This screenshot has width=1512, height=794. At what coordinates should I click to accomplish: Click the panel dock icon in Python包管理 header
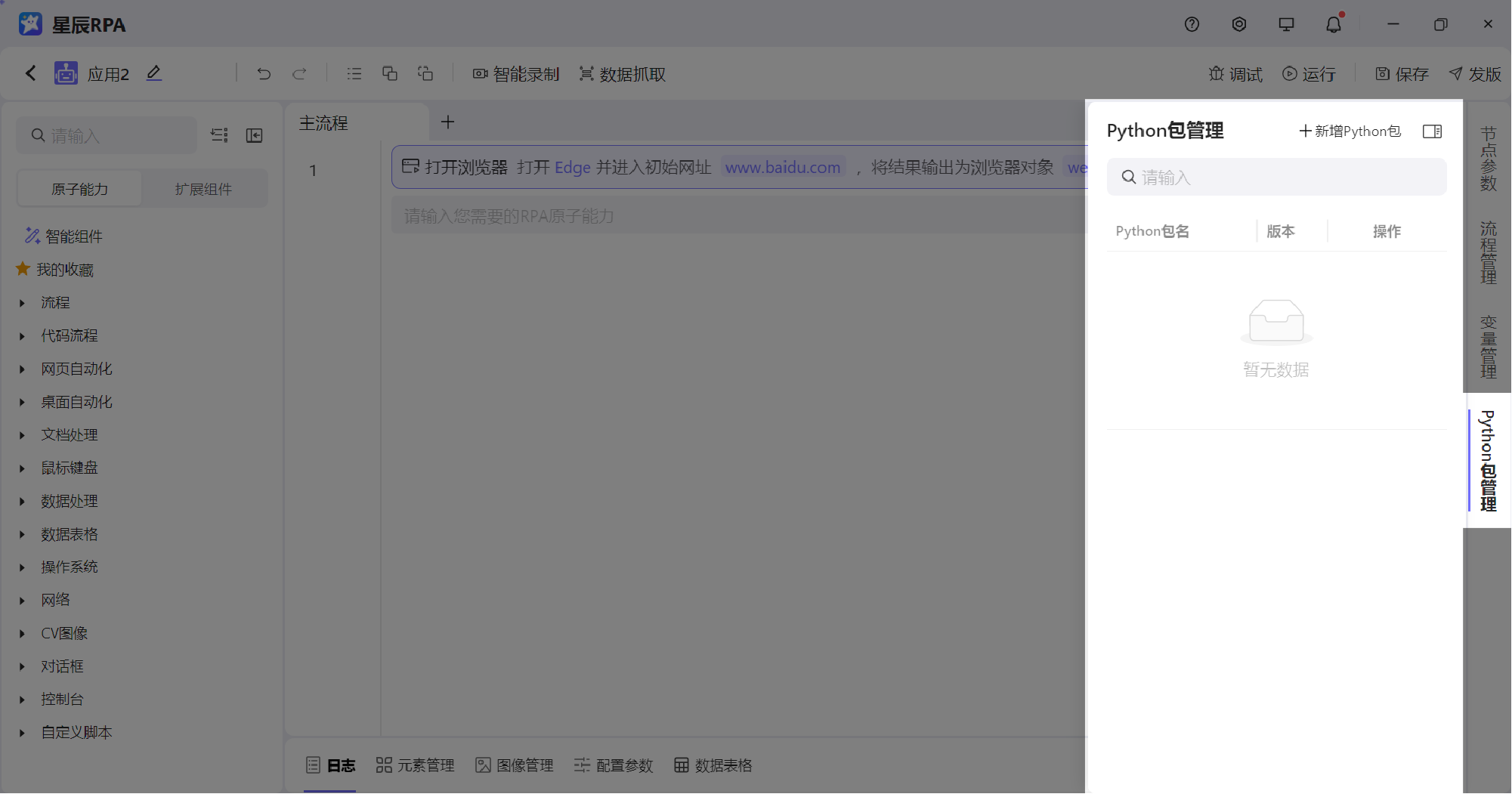coord(1432,131)
